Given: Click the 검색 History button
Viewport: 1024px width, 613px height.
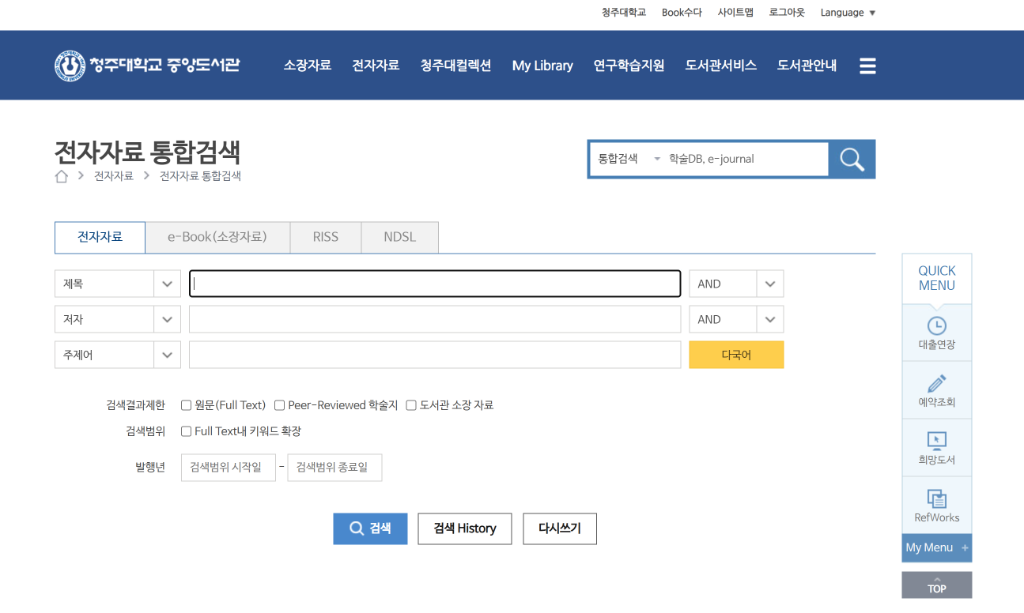Looking at the screenshot, I should pos(464,528).
